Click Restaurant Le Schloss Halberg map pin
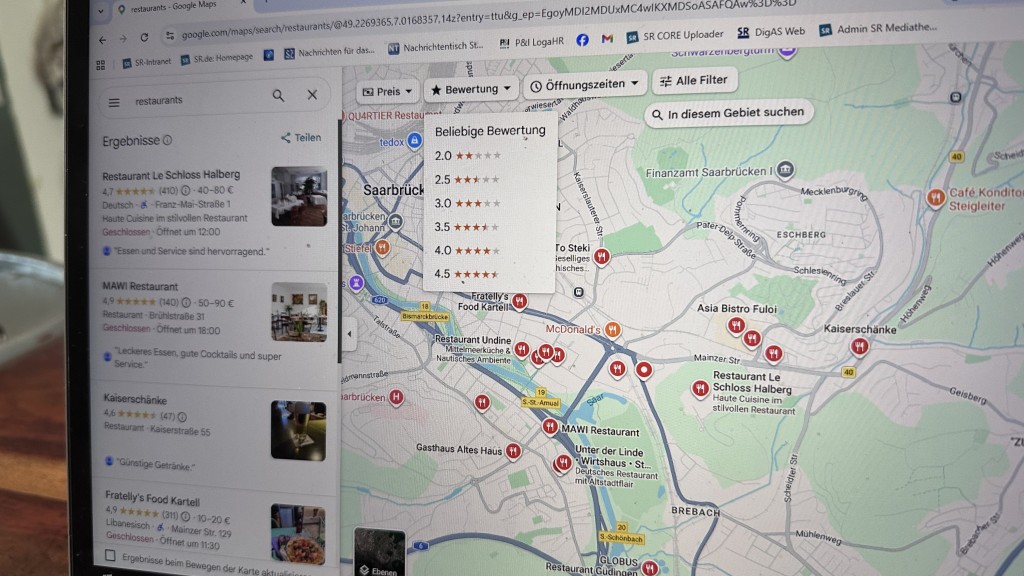The width and height of the screenshot is (1024, 576). click(x=700, y=389)
